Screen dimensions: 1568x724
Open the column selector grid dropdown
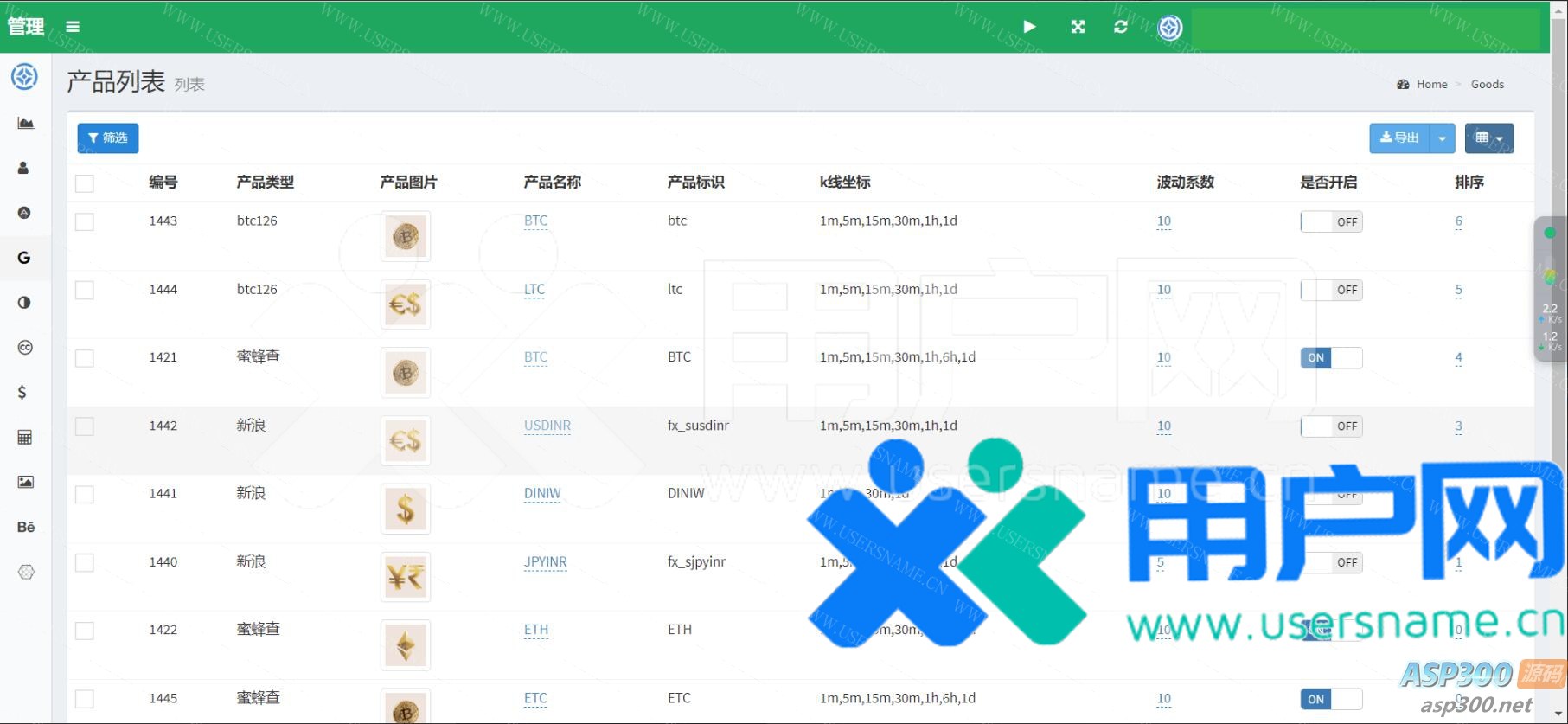click(x=1488, y=138)
